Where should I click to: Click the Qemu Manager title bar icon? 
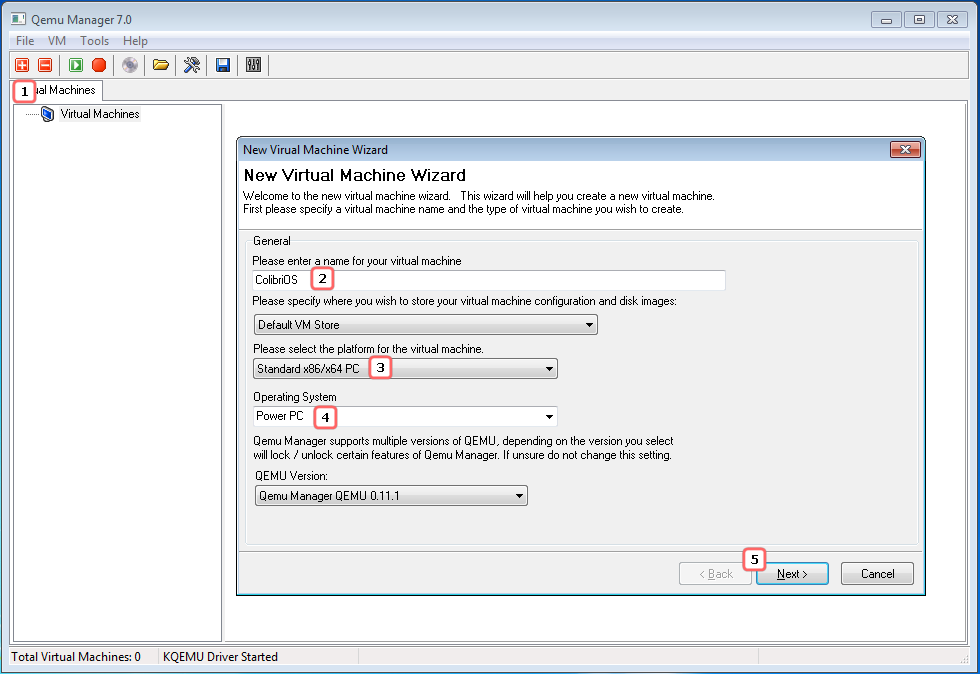(x=18, y=19)
